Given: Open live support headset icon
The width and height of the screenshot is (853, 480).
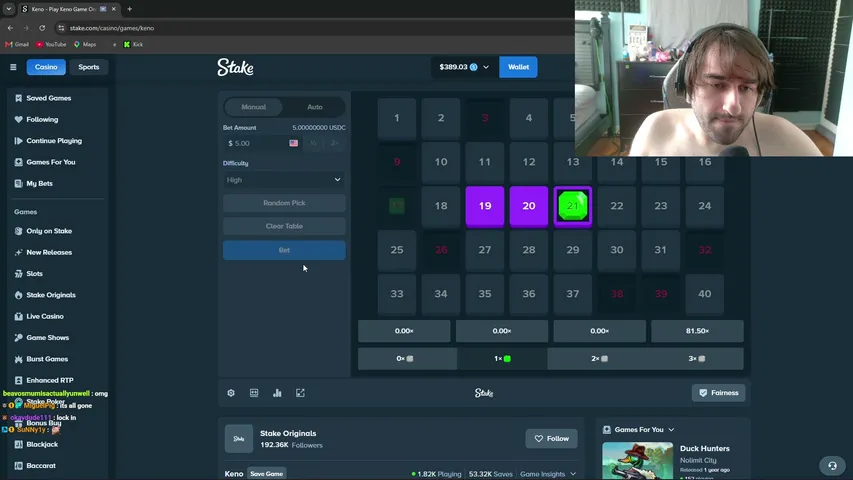Looking at the screenshot, I should [x=832, y=466].
